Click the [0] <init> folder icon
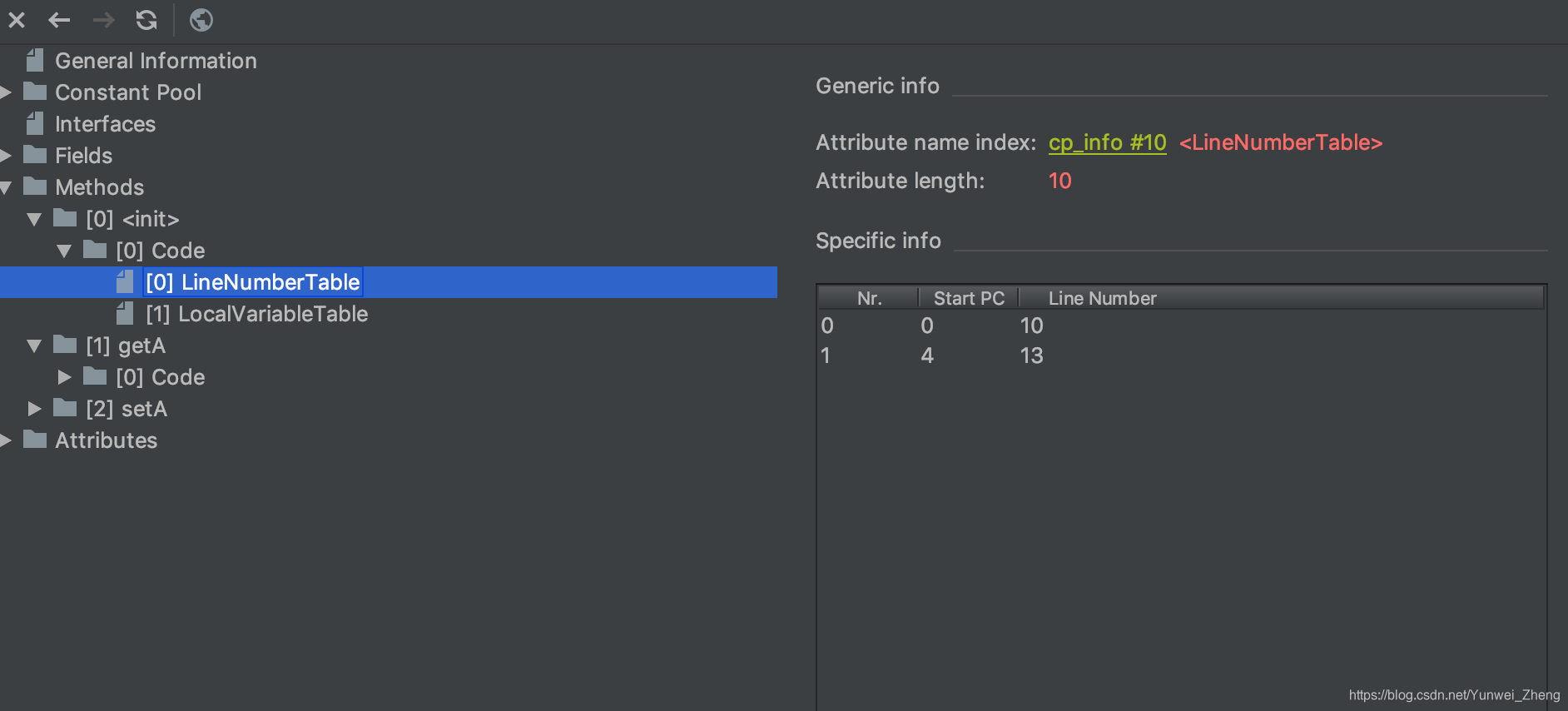This screenshot has width=1568, height=711. (65, 218)
